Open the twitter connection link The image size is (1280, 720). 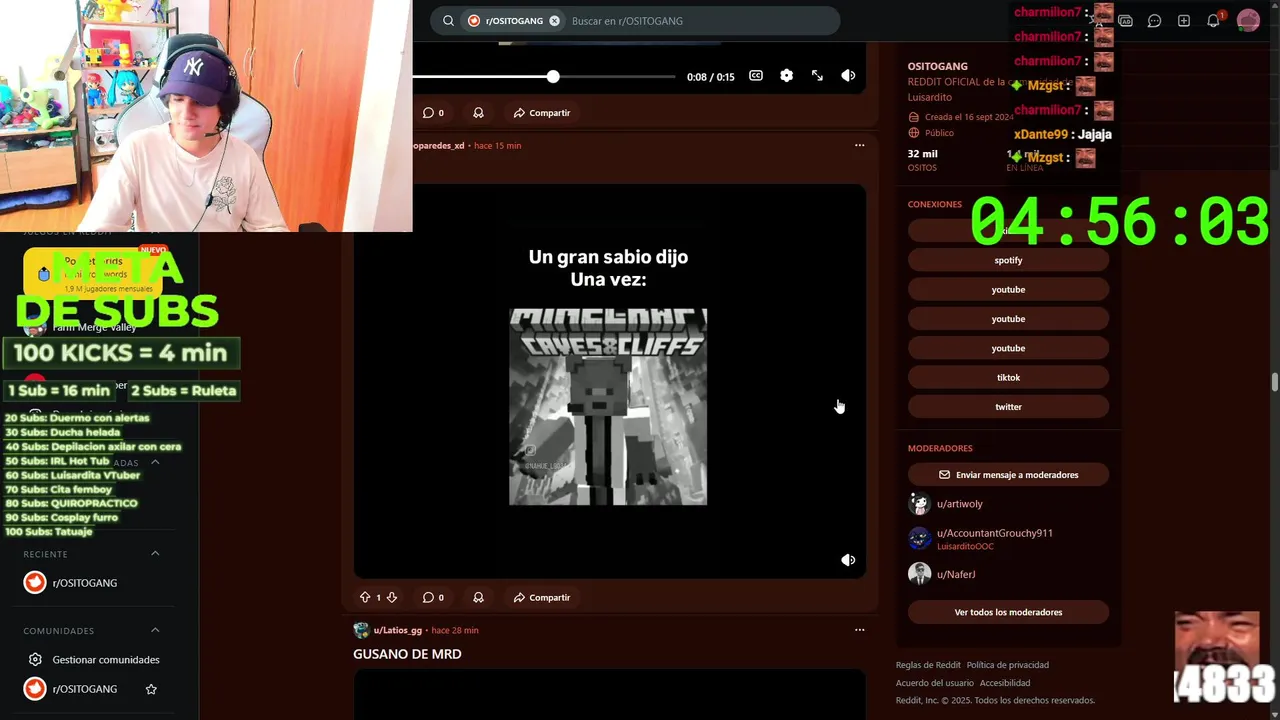[1008, 407]
